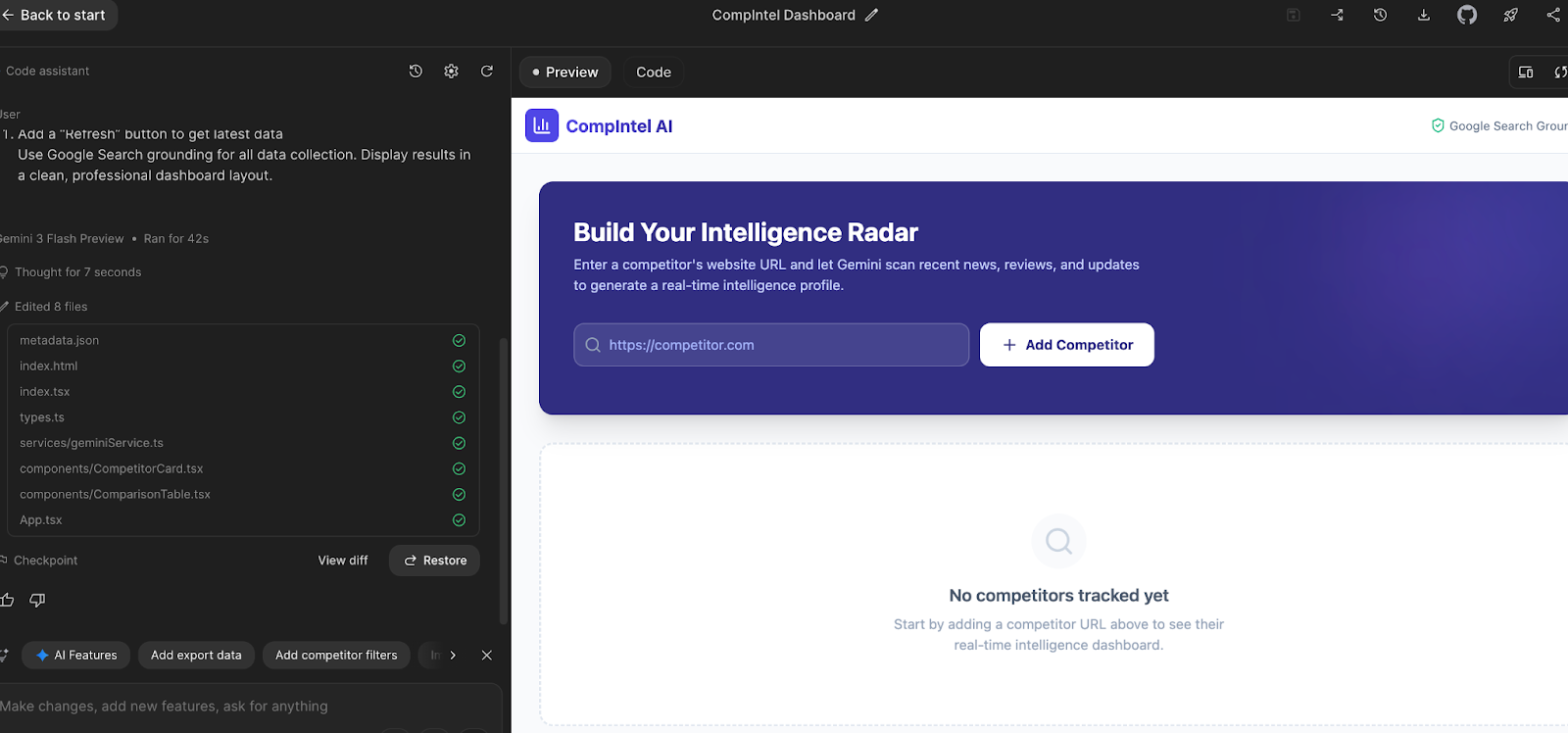This screenshot has width=1568, height=733.
Task: Select services/geminiService.ts file row
Action: 243,443
